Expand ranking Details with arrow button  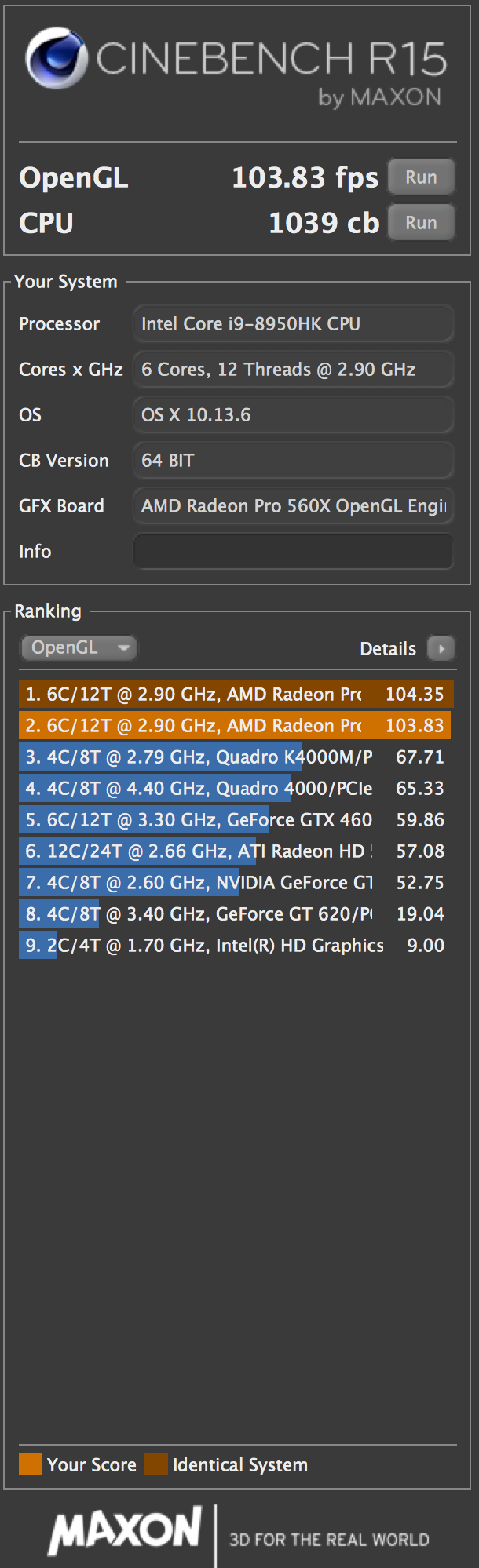441,648
